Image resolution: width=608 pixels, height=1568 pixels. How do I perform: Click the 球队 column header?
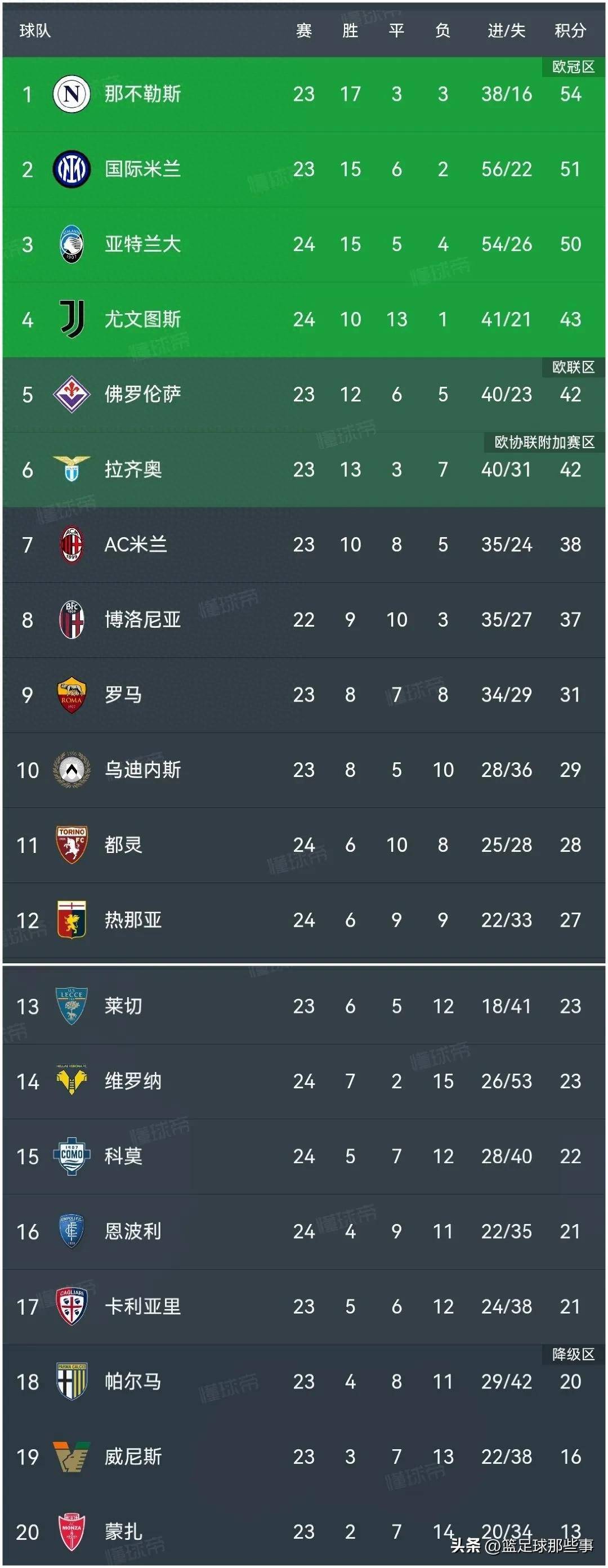[x=35, y=30]
